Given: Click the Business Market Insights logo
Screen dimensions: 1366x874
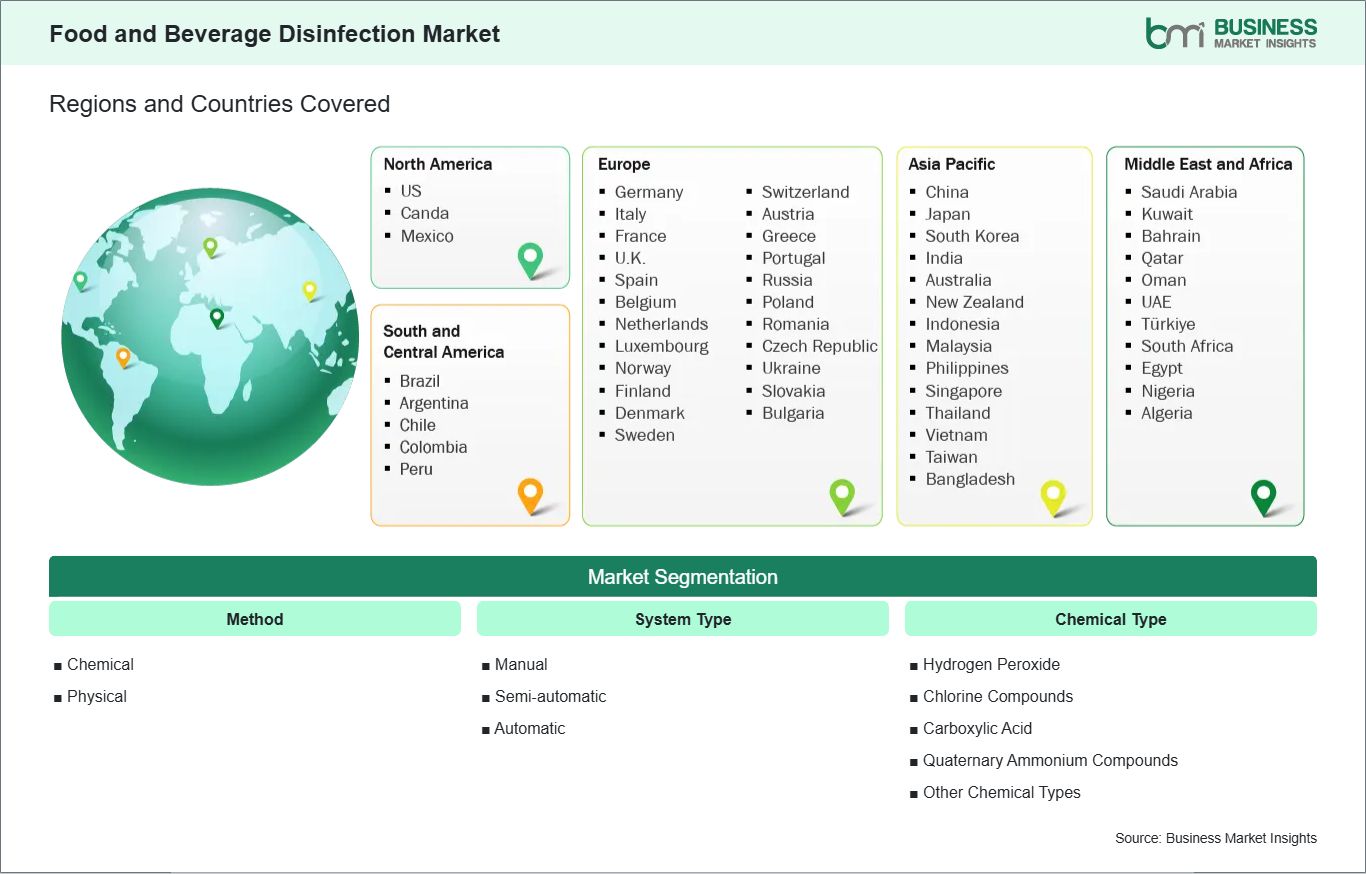Looking at the screenshot, I should point(1230,33).
